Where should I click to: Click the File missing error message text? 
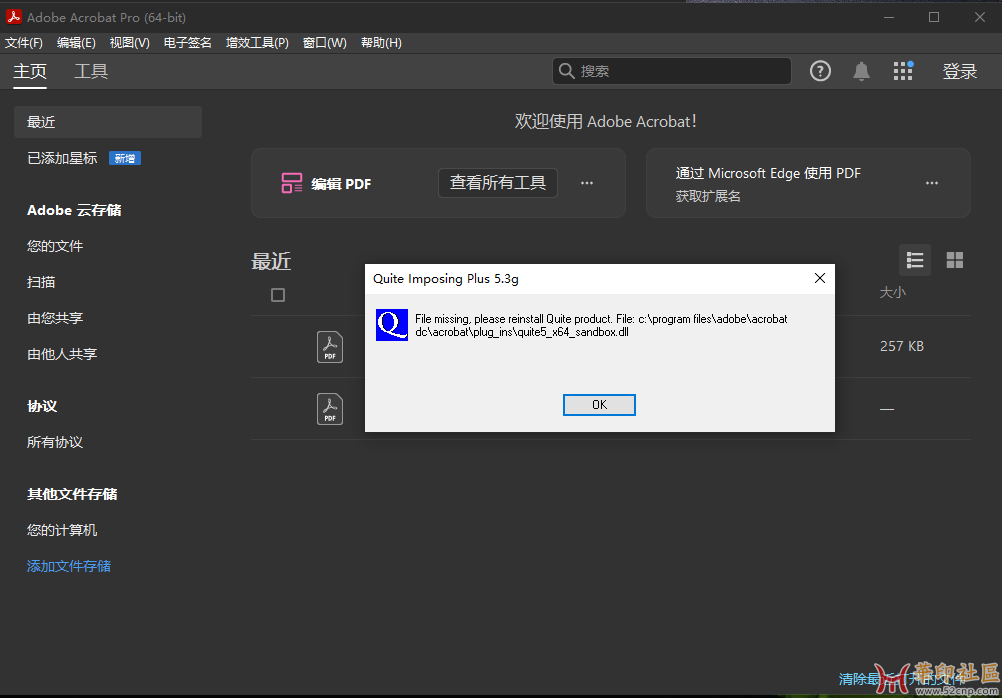click(601, 325)
